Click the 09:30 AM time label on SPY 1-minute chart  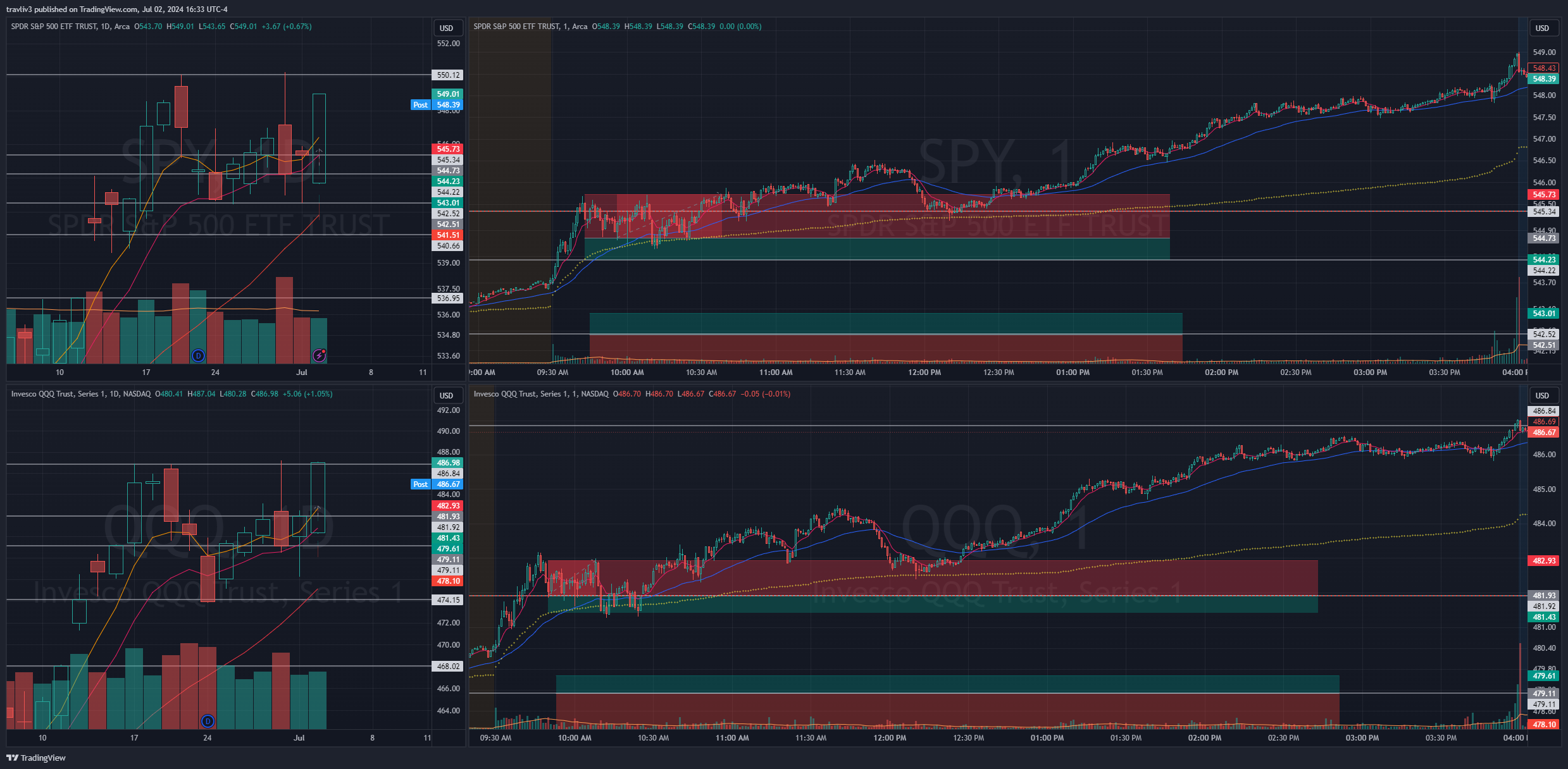pyautogui.click(x=552, y=372)
